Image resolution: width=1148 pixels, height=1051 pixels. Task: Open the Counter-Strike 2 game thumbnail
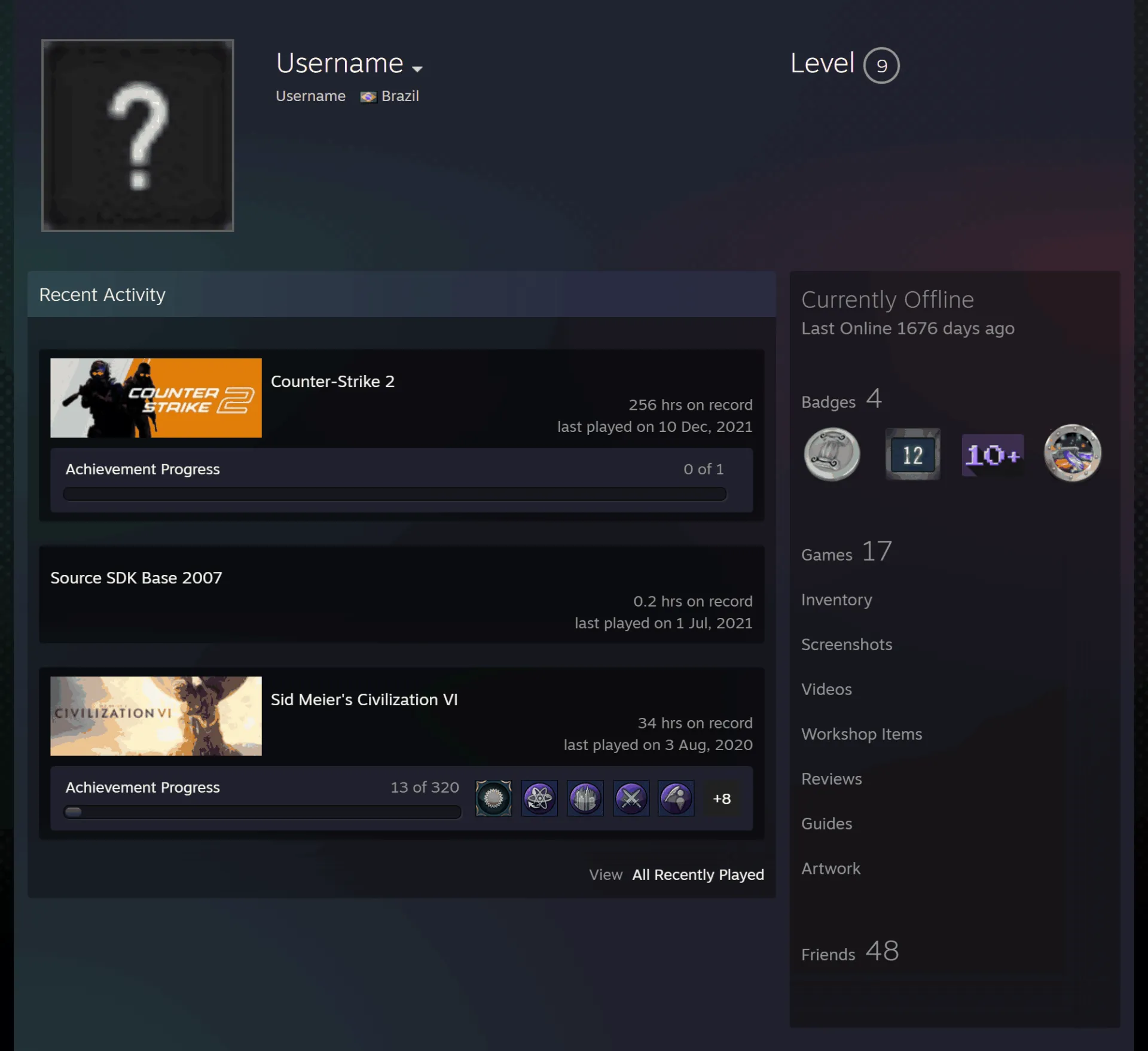[156, 398]
